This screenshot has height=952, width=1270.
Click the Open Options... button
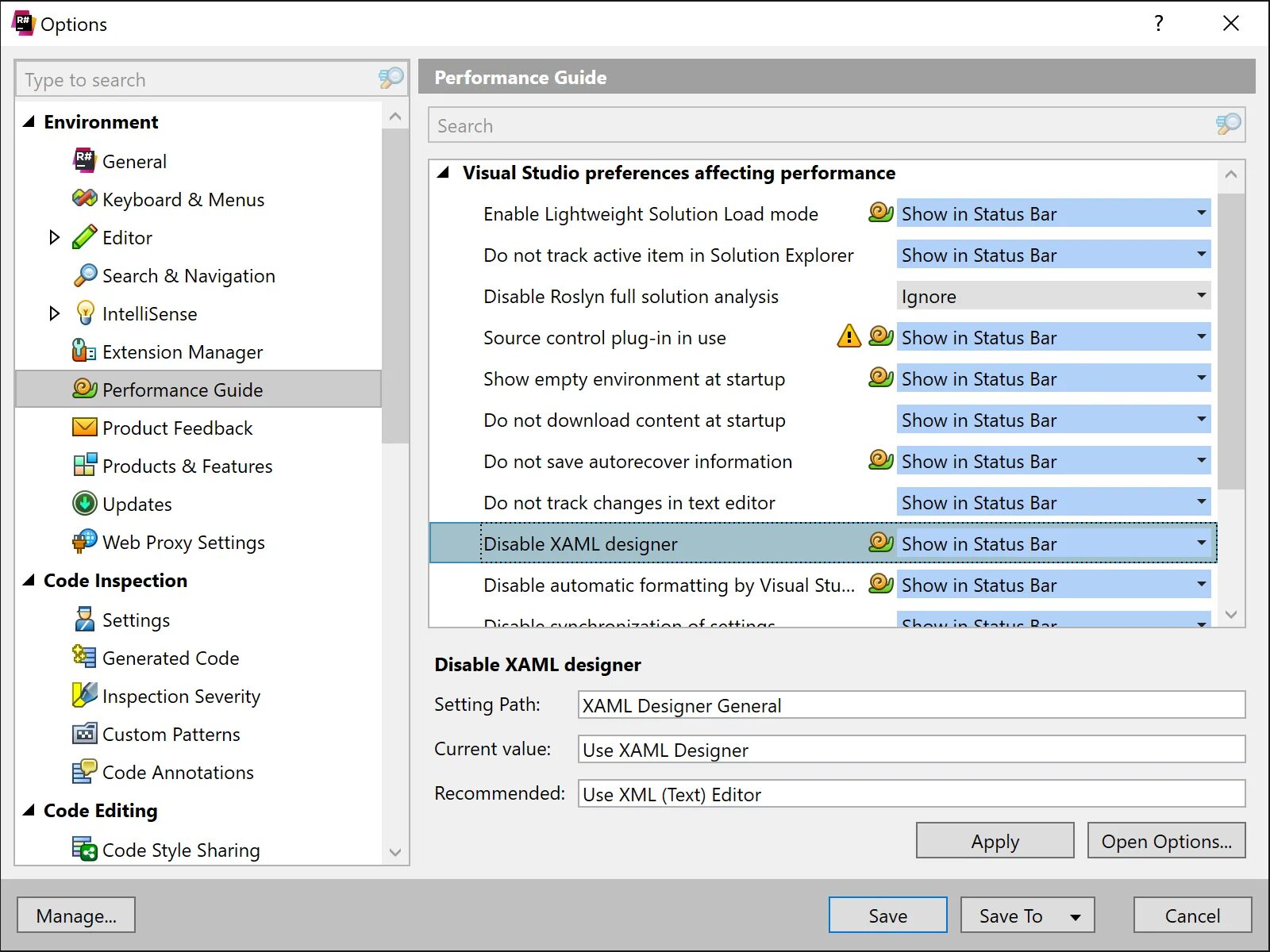(1166, 840)
